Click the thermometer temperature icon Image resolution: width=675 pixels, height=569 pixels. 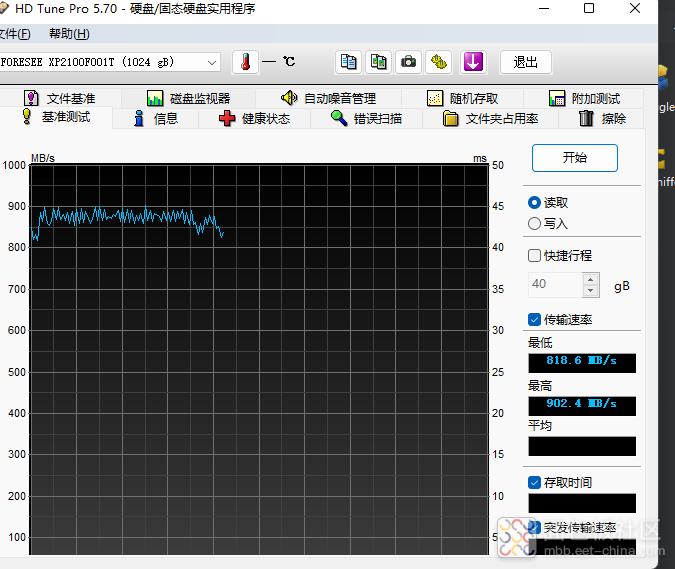(245, 62)
